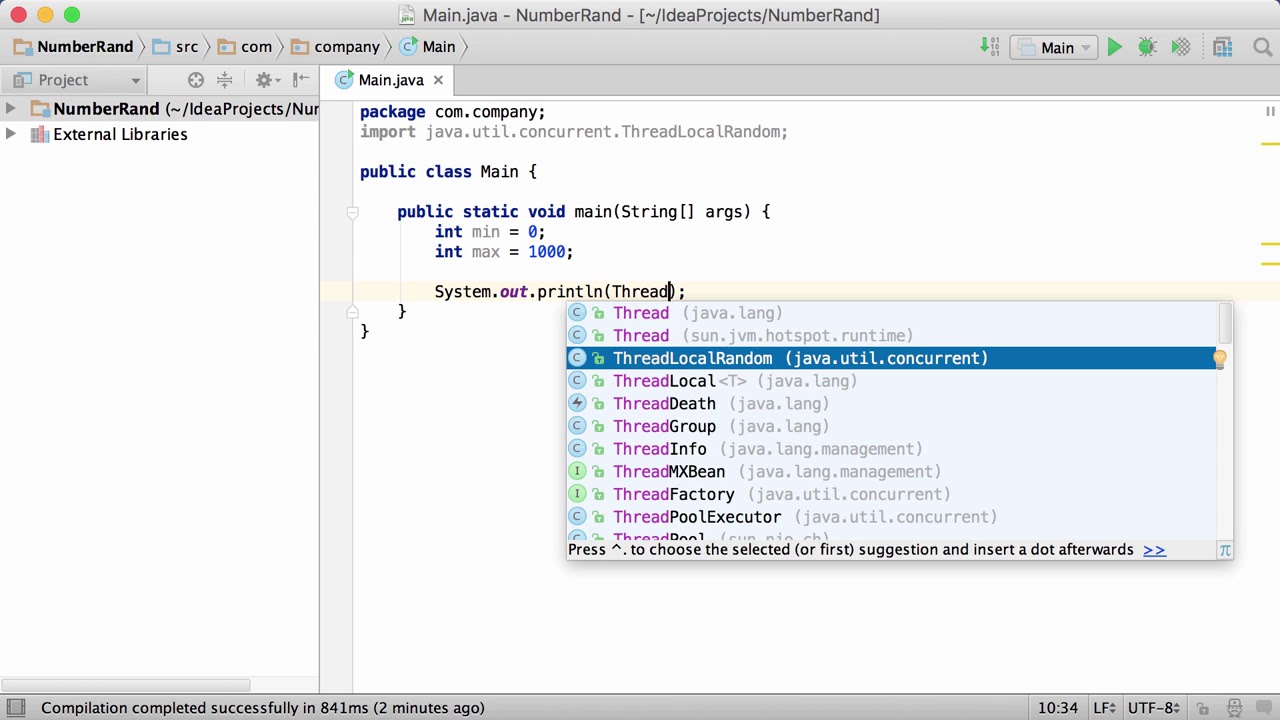This screenshot has width=1280, height=720.
Task: Click the completion popup scrollbar
Action: [x=1225, y=323]
